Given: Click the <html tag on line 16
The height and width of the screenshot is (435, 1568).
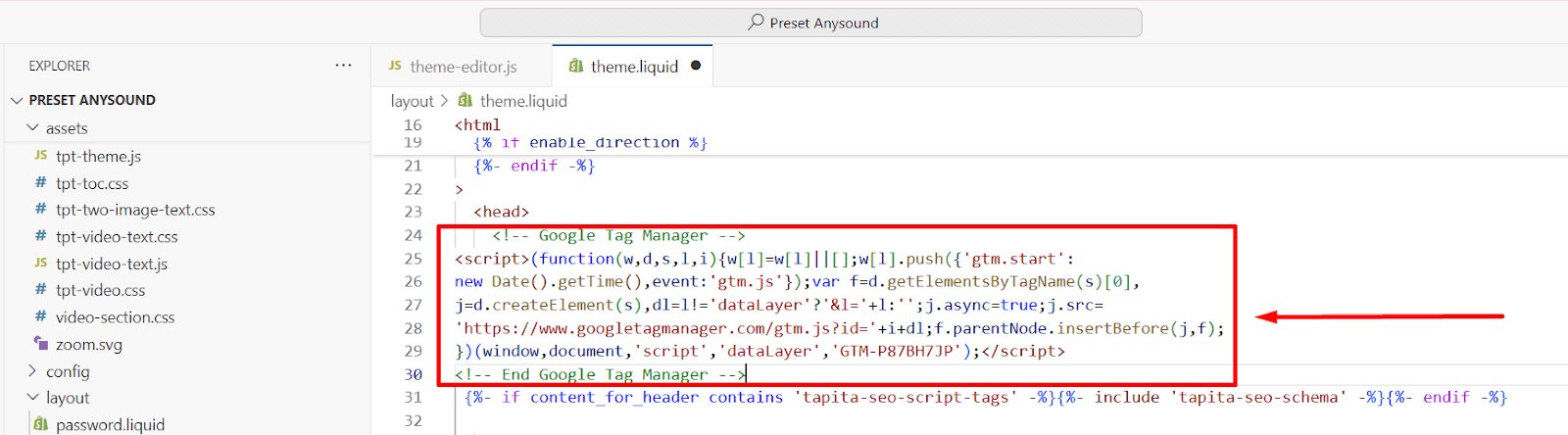Looking at the screenshot, I should [x=477, y=125].
